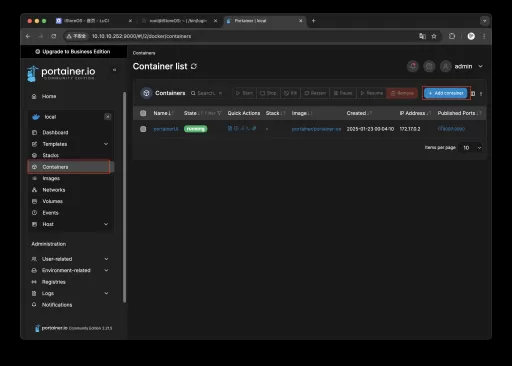Expand the User-related section
This screenshot has height=366, width=512.
click(x=106, y=259)
